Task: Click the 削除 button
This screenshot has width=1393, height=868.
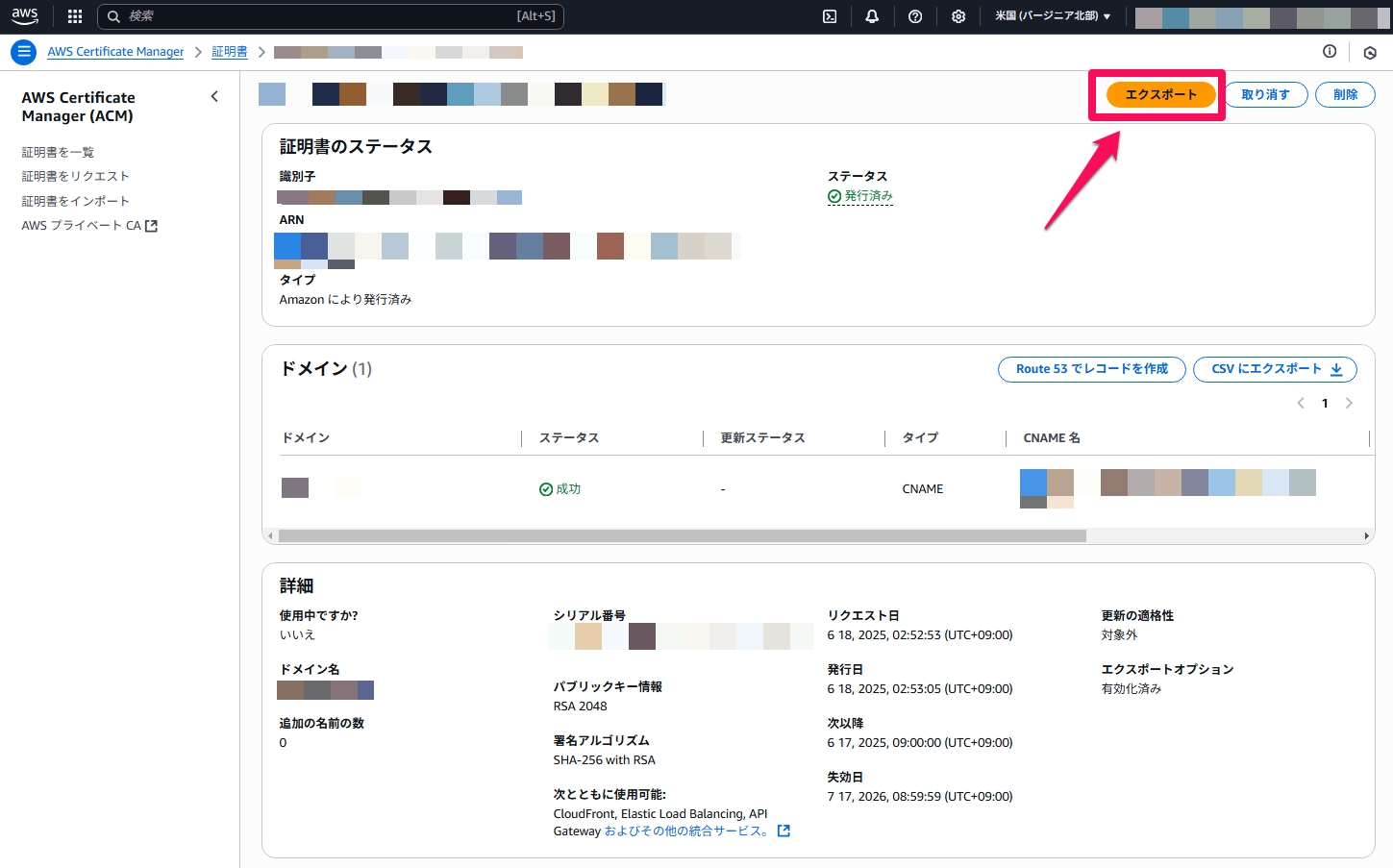Action: (x=1345, y=94)
